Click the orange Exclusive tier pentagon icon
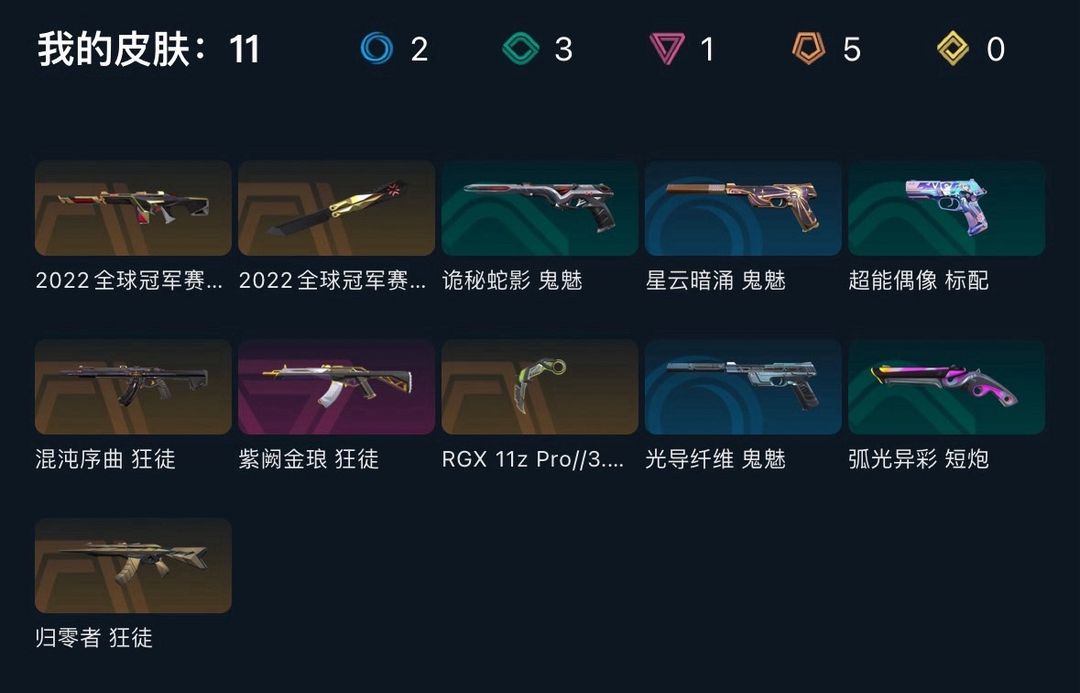The image size is (1080, 693). click(809, 49)
